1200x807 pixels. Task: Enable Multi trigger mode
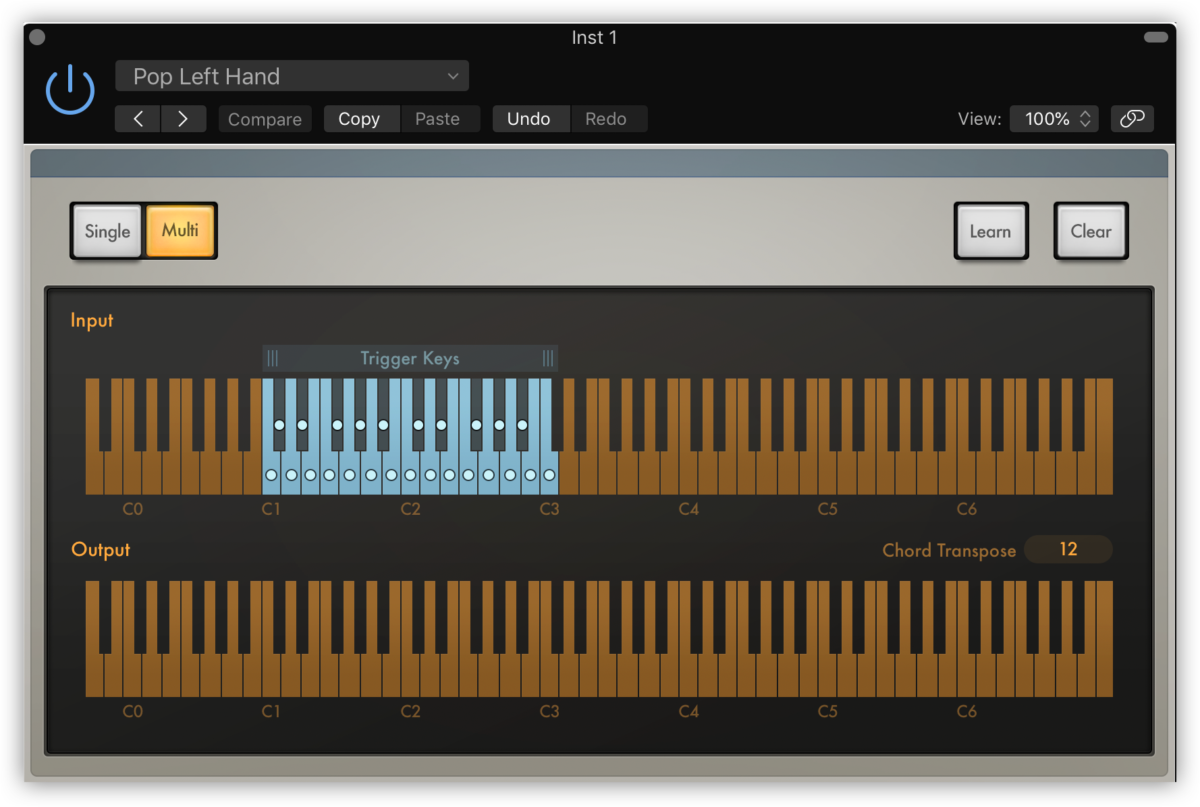tap(180, 231)
